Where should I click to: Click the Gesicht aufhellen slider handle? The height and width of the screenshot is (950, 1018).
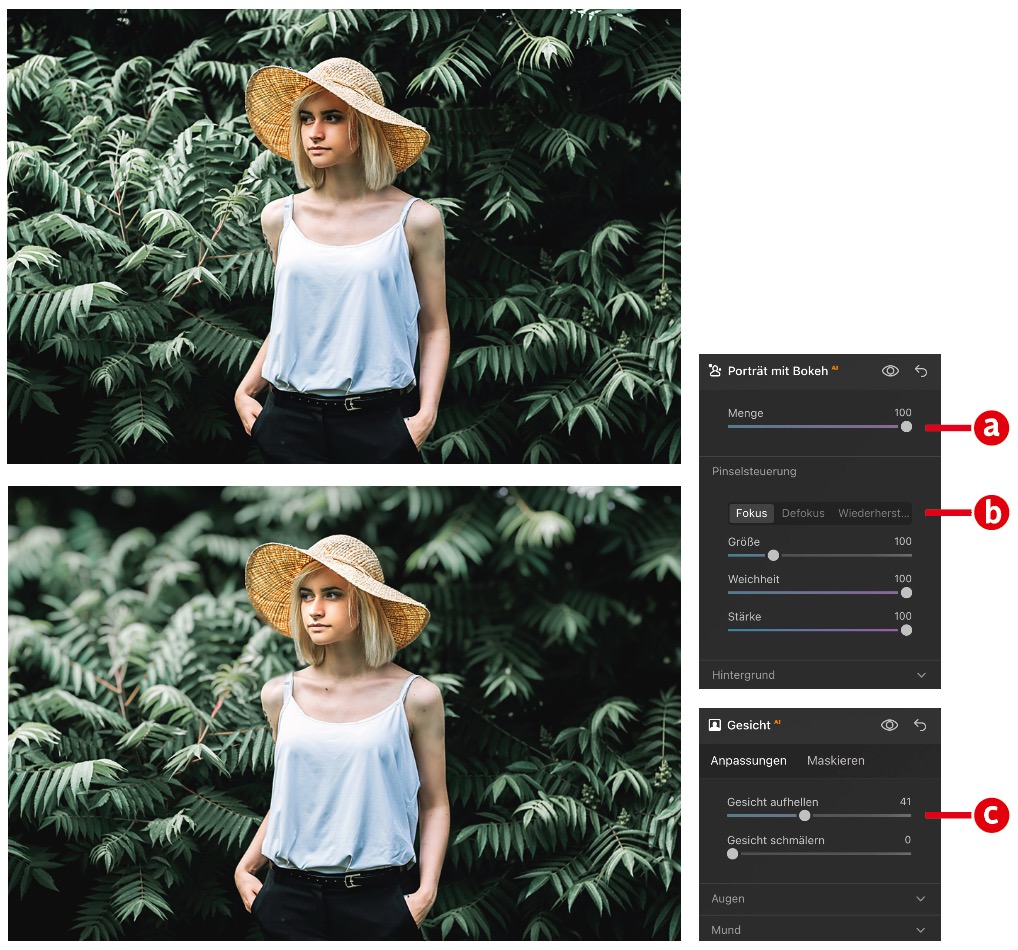point(804,816)
